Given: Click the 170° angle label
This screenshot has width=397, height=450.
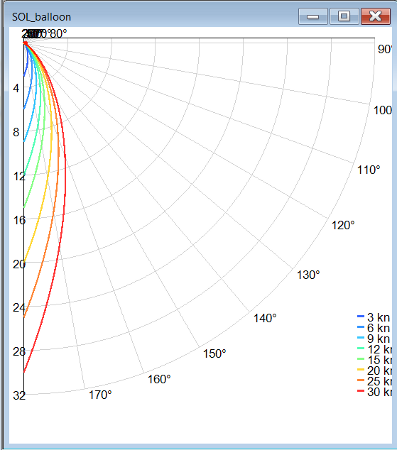Looking at the screenshot, I should pos(100,395).
